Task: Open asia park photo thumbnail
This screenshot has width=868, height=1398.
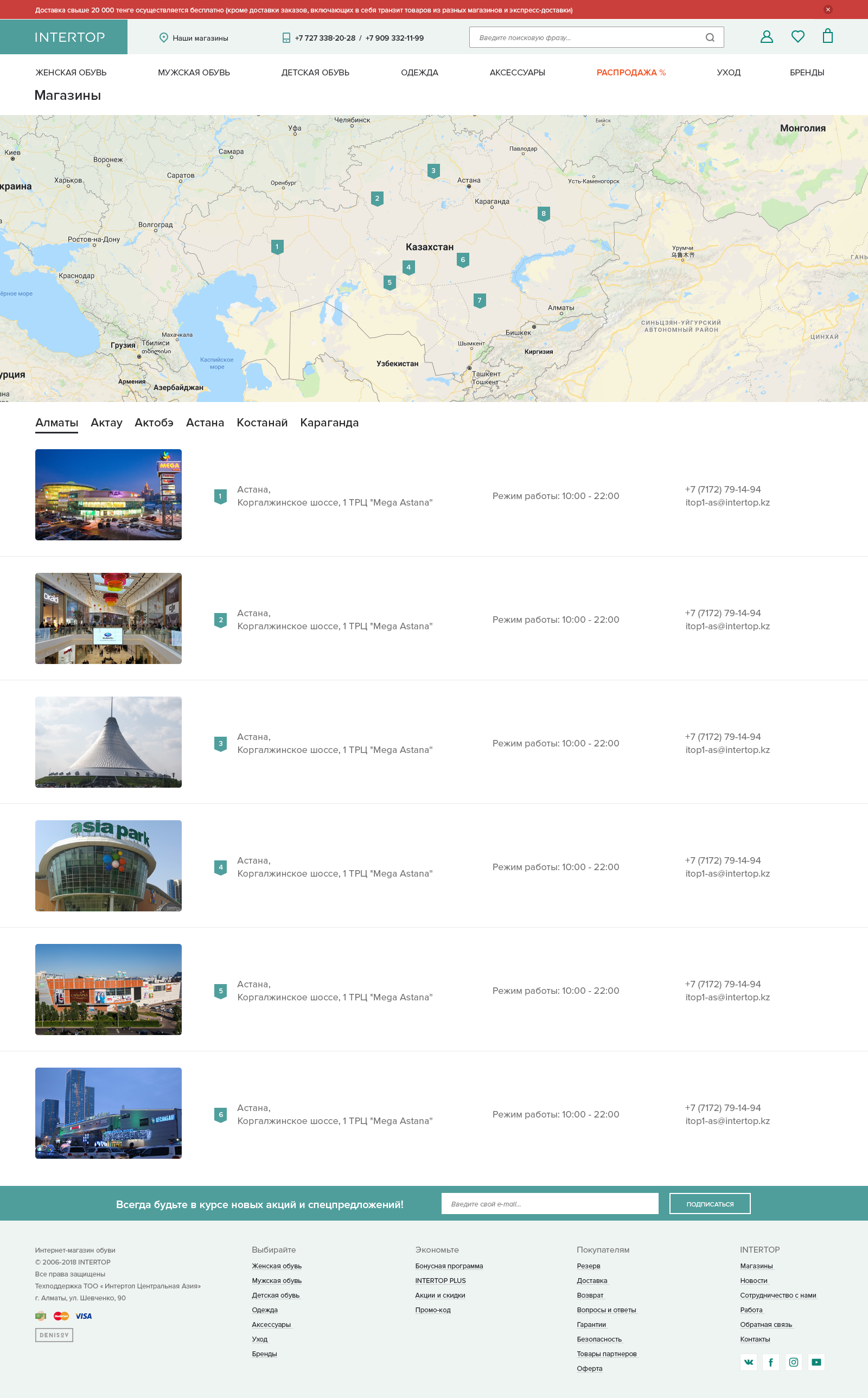Action: point(108,865)
